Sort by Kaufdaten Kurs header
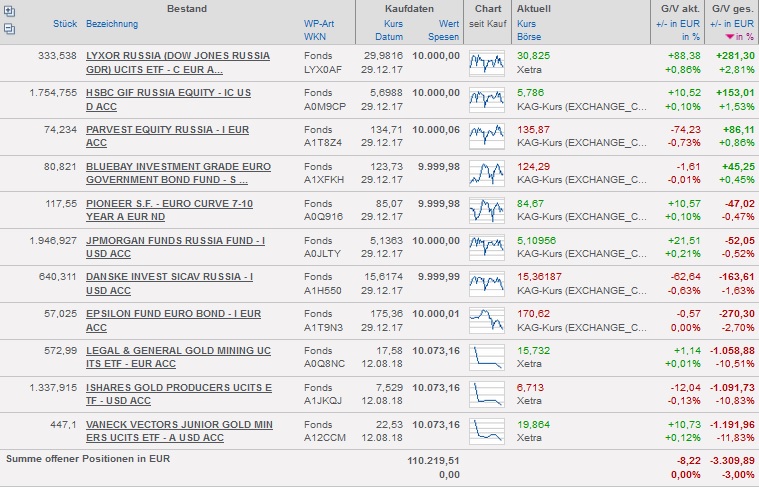Viewport: 759px width, 487px height. (394, 24)
